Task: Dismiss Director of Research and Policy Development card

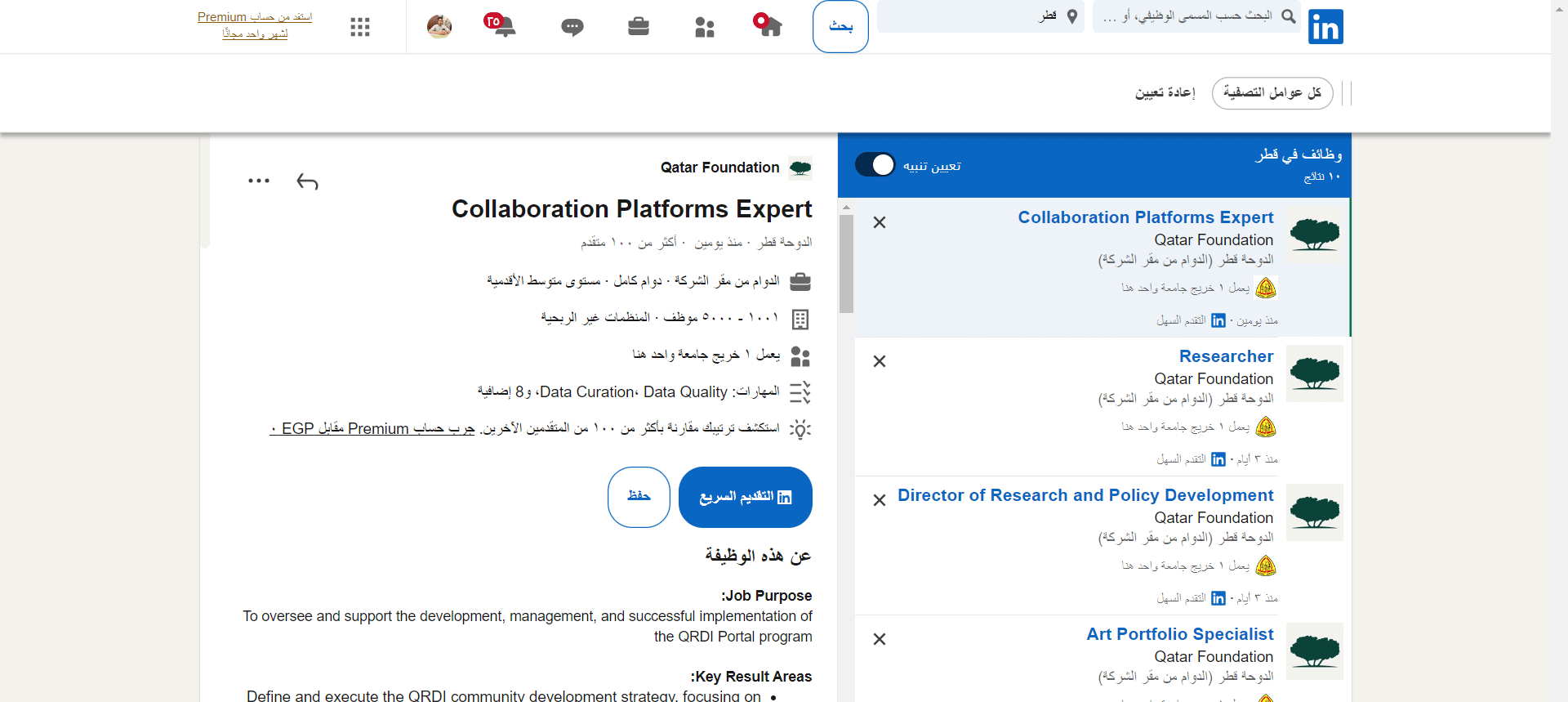Action: [880, 500]
